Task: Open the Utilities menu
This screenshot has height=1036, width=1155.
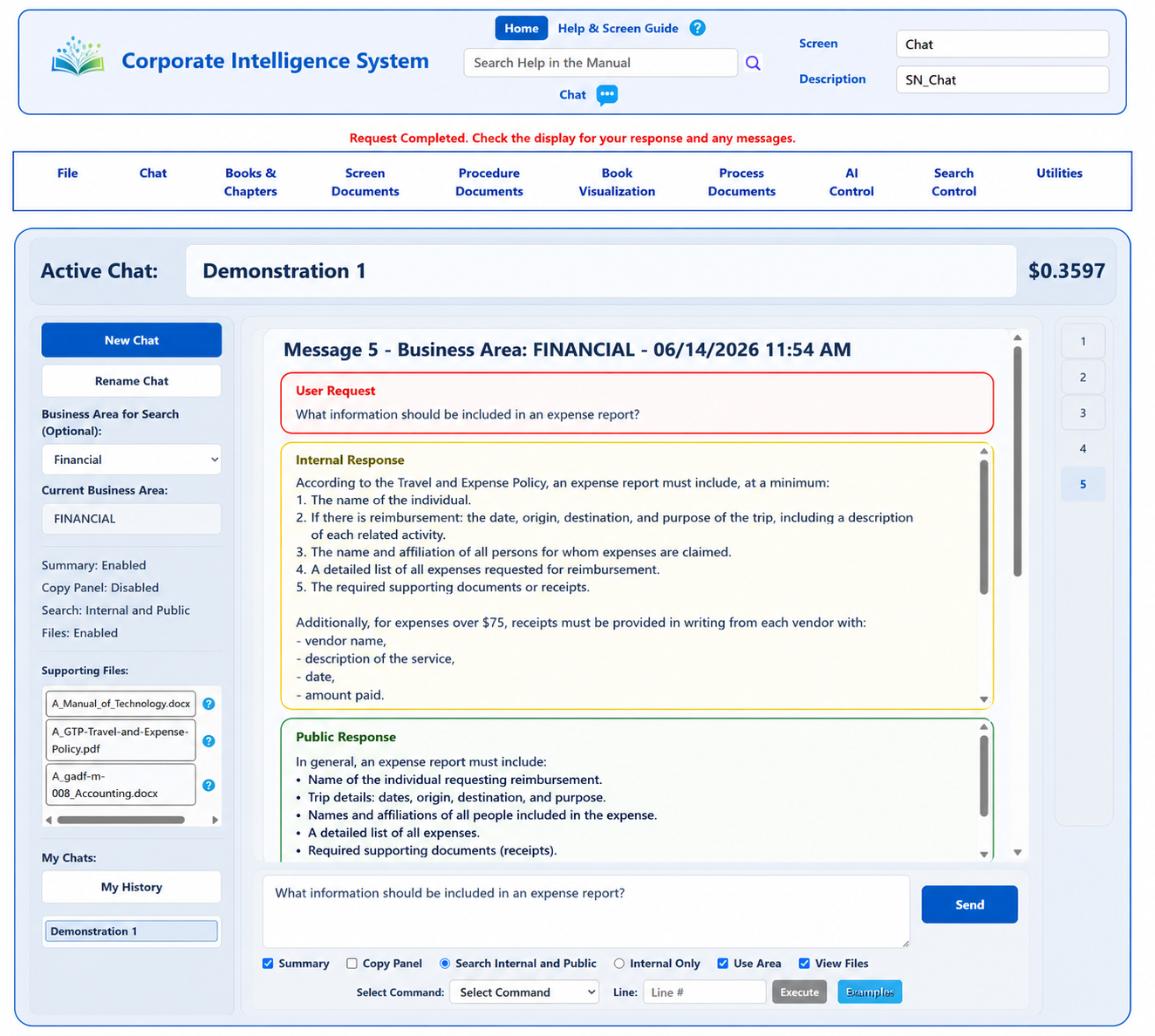Action: click(1059, 174)
